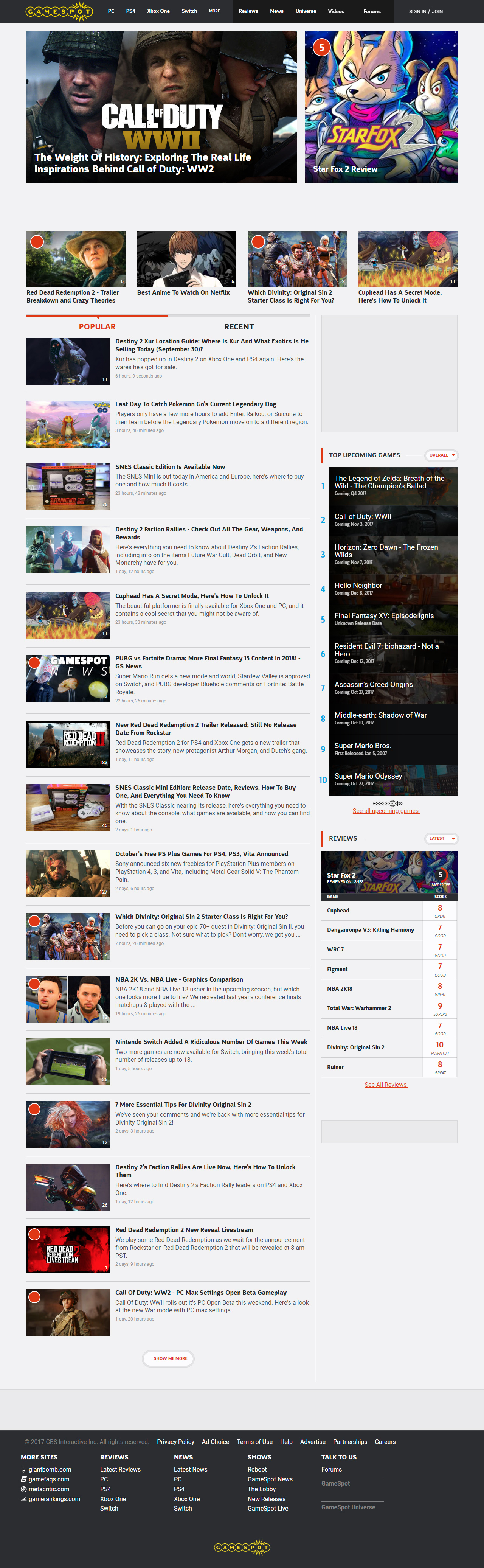Click play icon on PUBG vs Fortnite GS News thumbnail
This screenshot has width=484, height=1568.
[x=35, y=663]
